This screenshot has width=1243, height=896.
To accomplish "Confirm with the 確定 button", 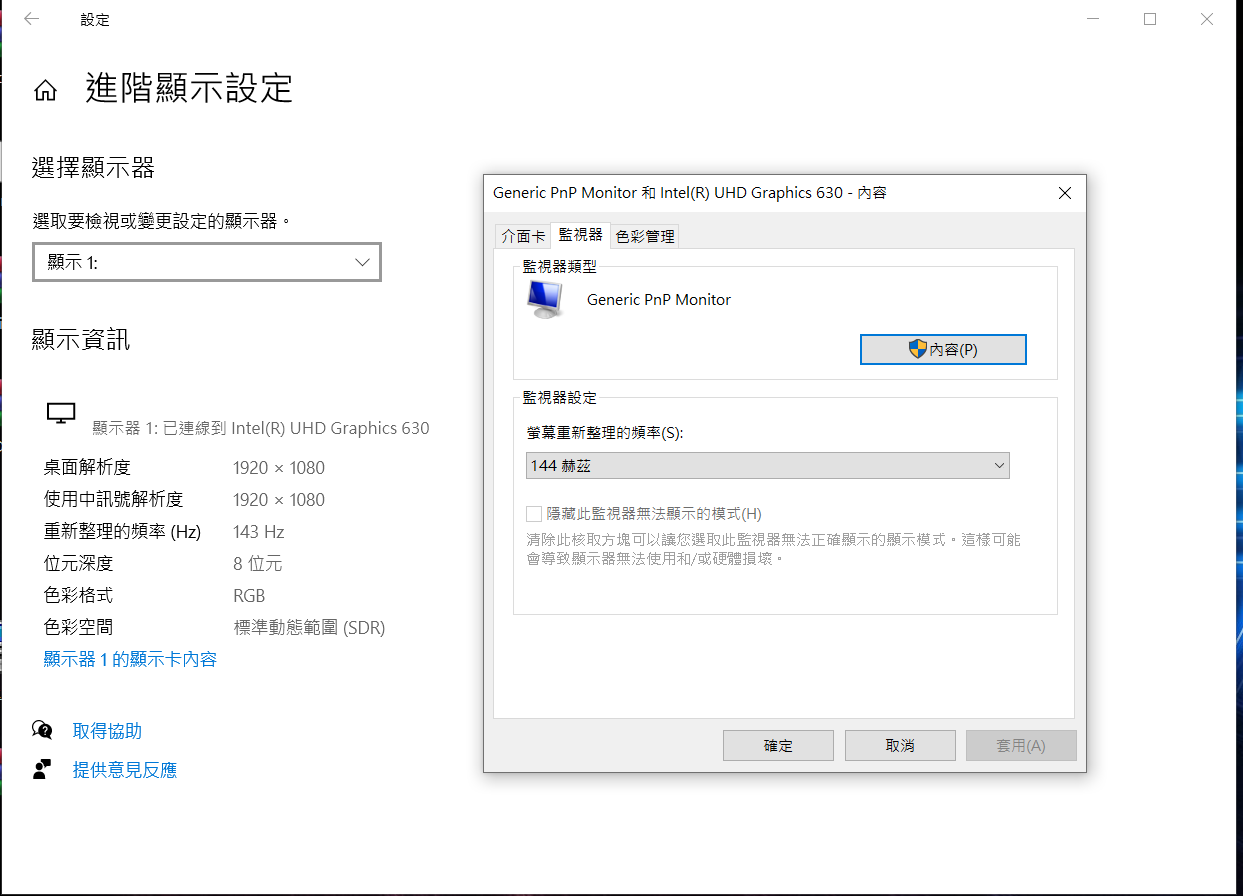I will (x=778, y=746).
